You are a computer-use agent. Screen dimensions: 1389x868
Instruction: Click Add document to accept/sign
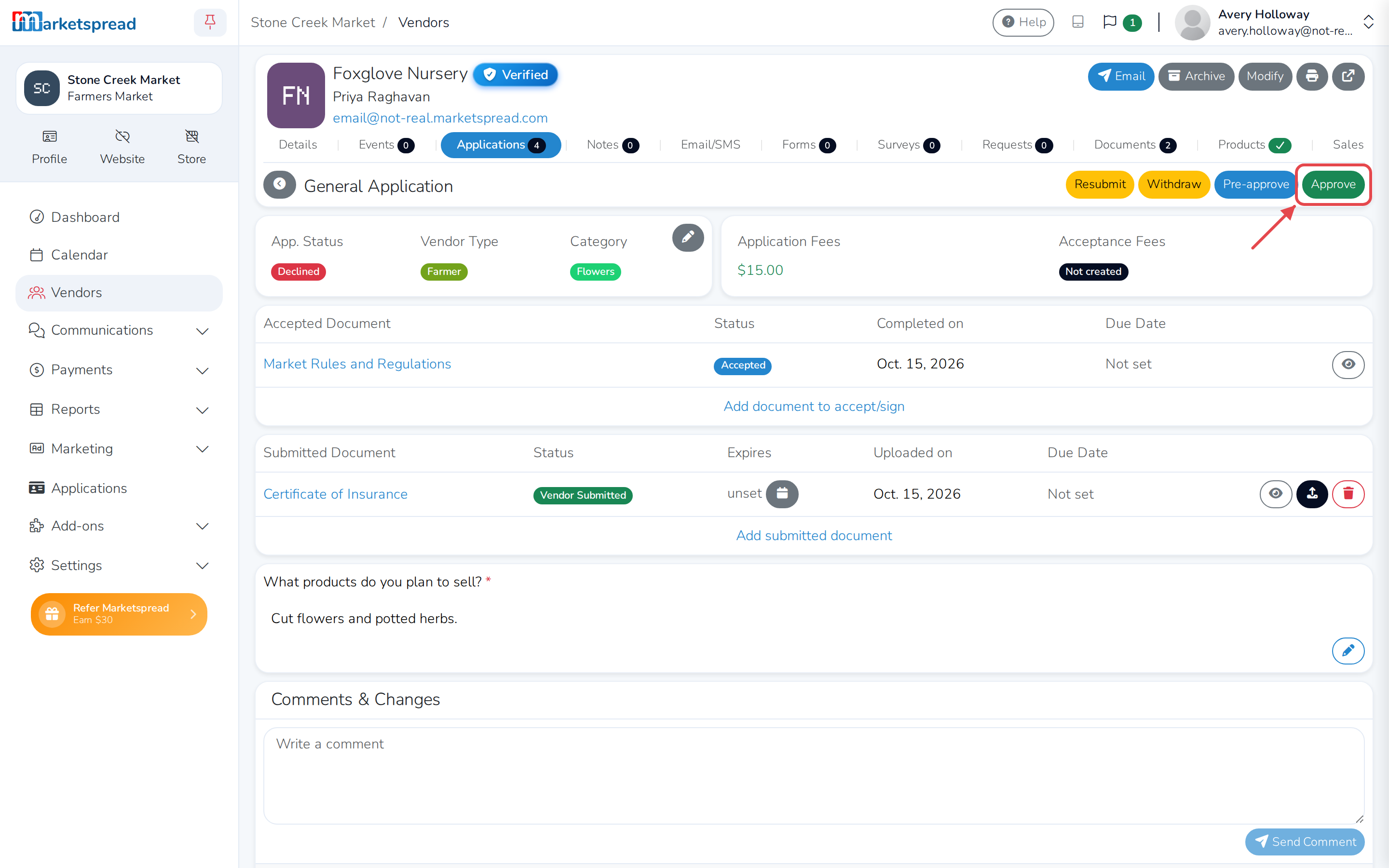pos(814,407)
